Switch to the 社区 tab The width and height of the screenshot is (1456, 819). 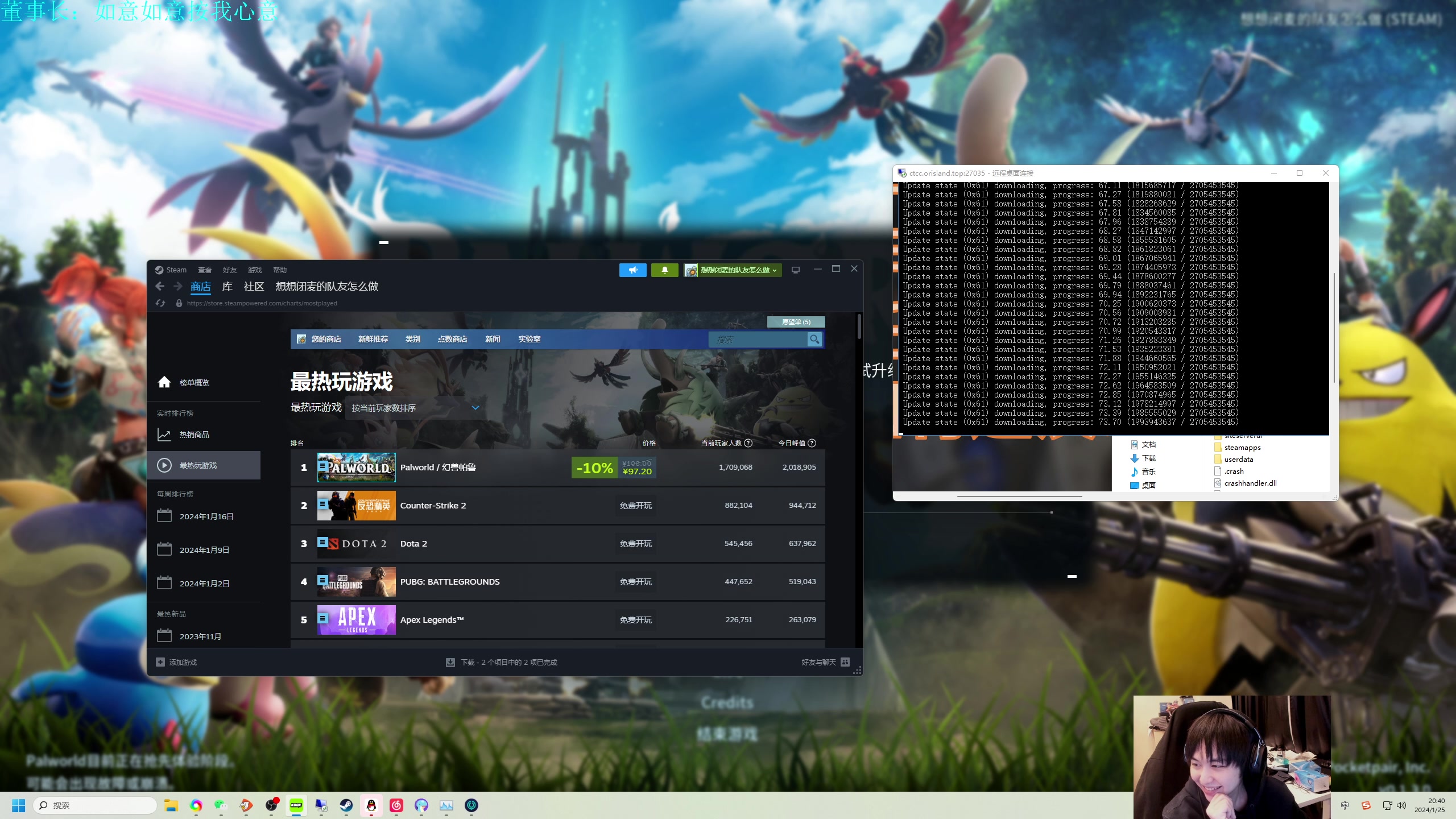[x=254, y=287]
